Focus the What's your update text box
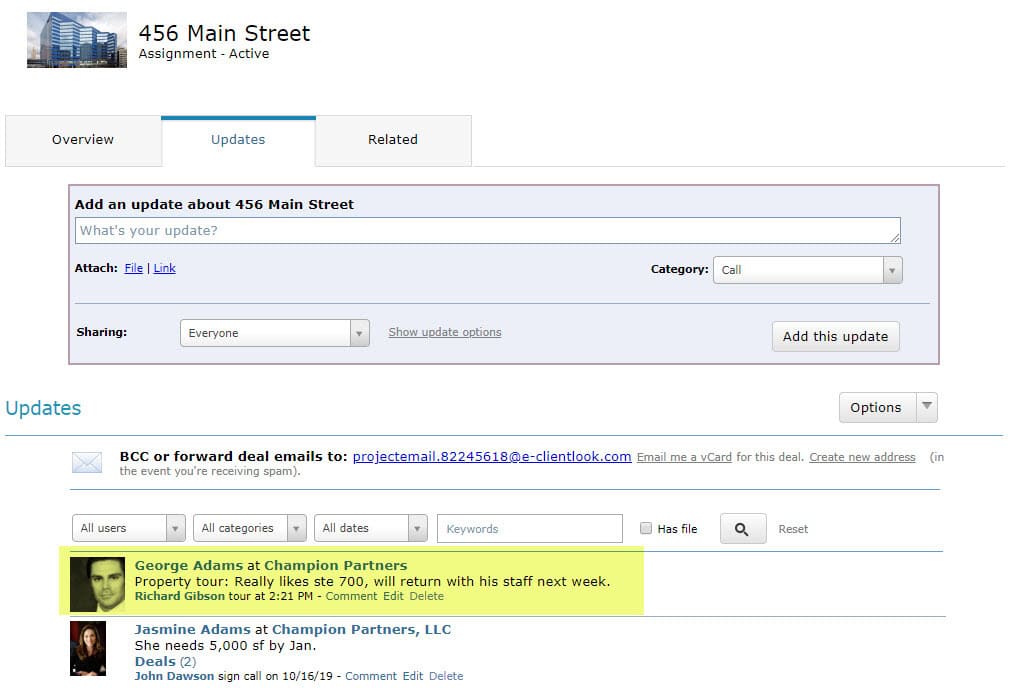 point(488,231)
